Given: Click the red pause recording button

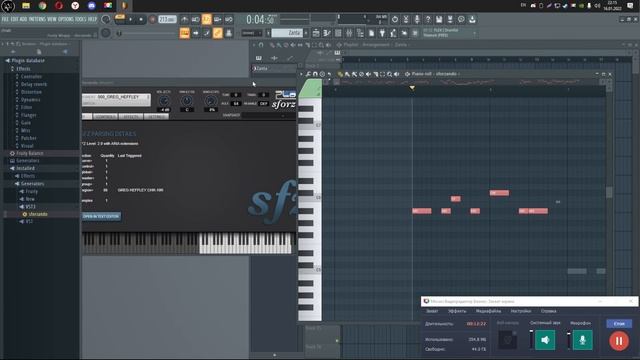Looking at the screenshot, I should pyautogui.click(x=619, y=341).
